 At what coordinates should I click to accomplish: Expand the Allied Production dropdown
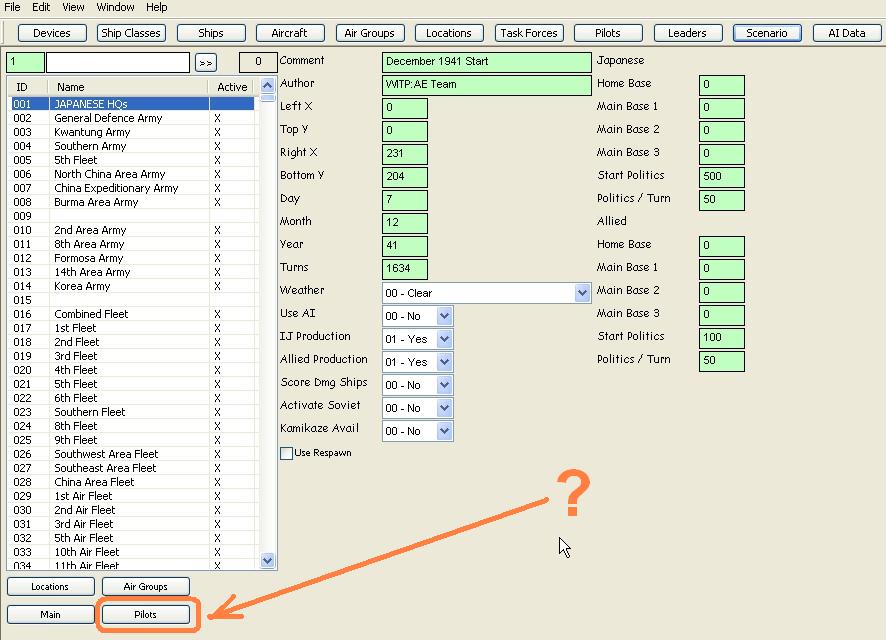[x=444, y=362]
